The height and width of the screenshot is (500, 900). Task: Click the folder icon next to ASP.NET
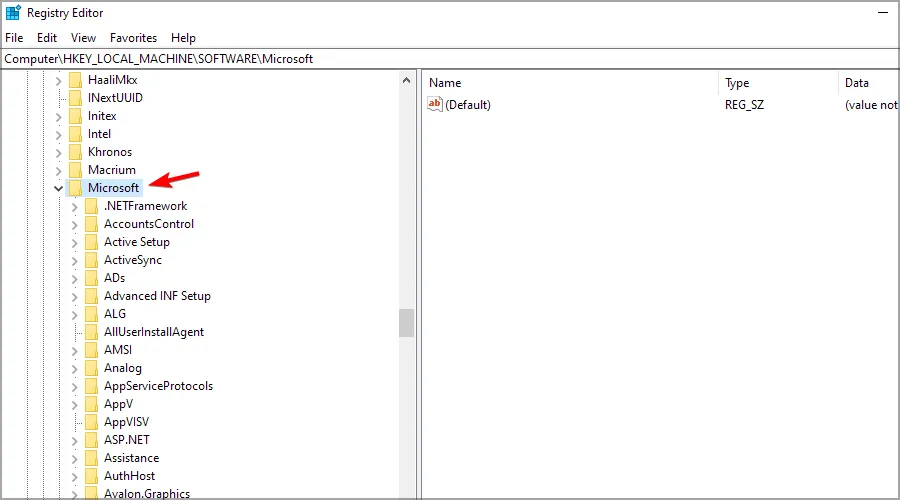[x=91, y=440]
